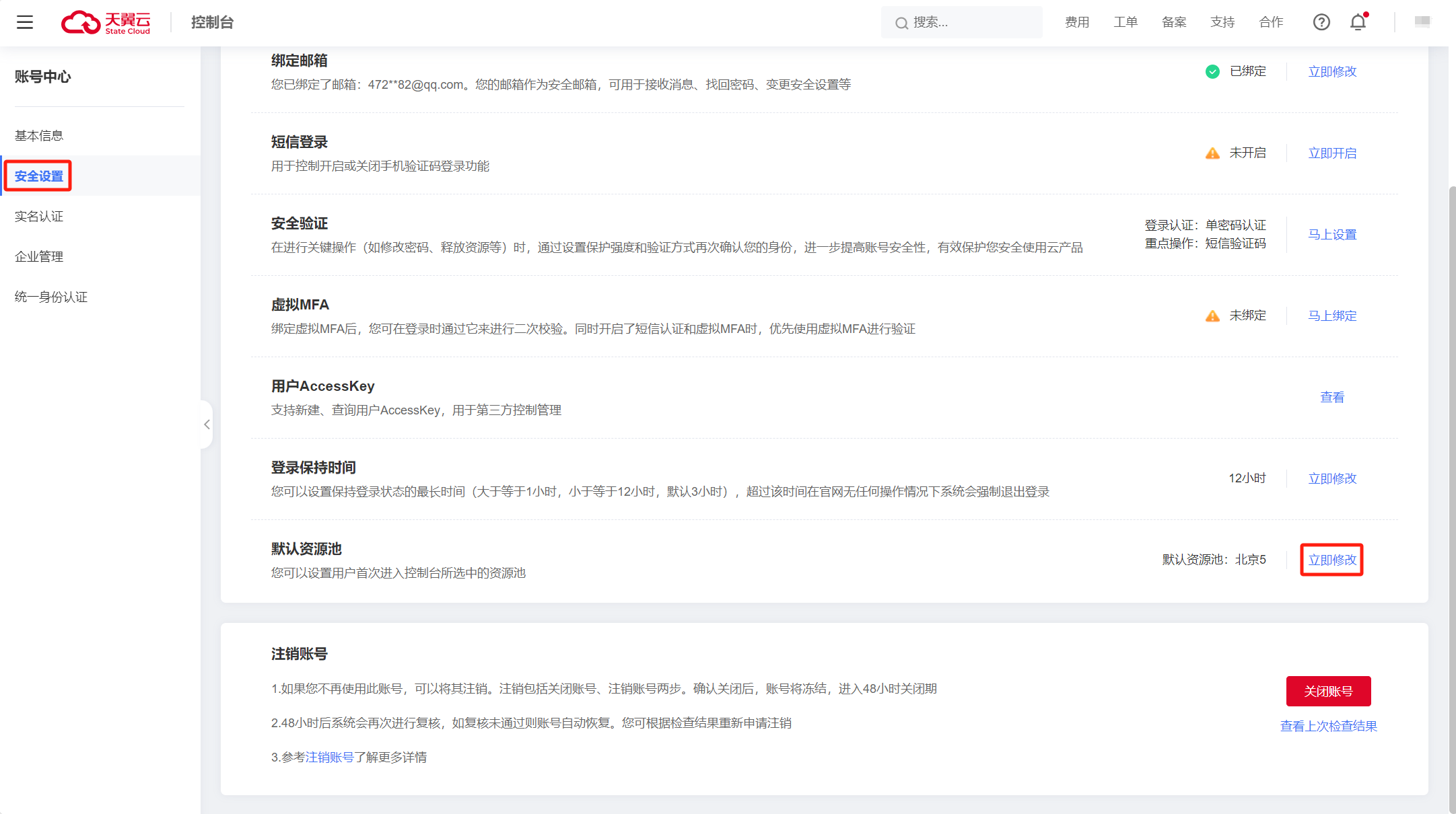Screen dimensions: 1456x814
Task: Click the 默认资源池：北京5 value
Action: tap(1214, 560)
